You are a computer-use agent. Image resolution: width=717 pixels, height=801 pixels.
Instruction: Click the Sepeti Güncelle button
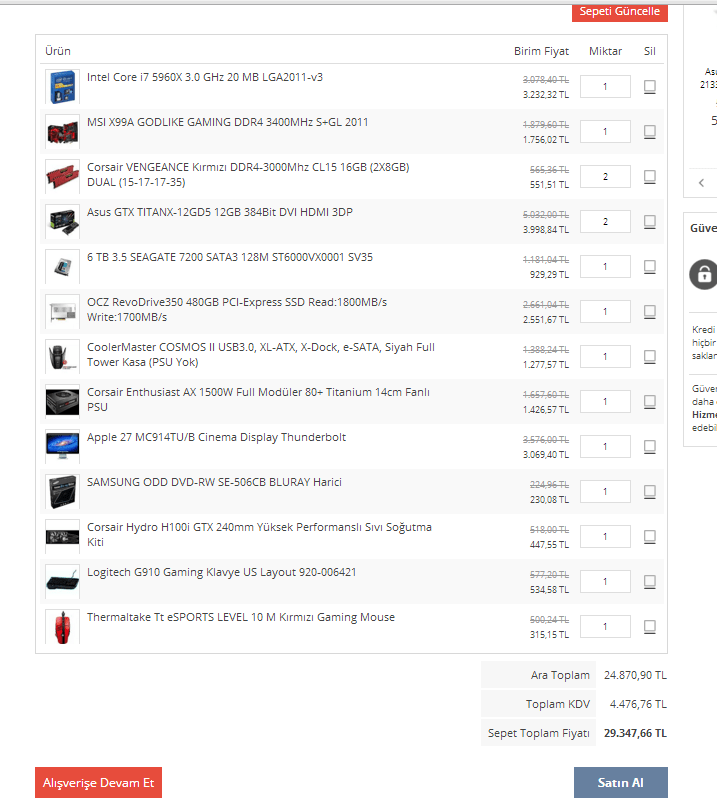pyautogui.click(x=619, y=12)
